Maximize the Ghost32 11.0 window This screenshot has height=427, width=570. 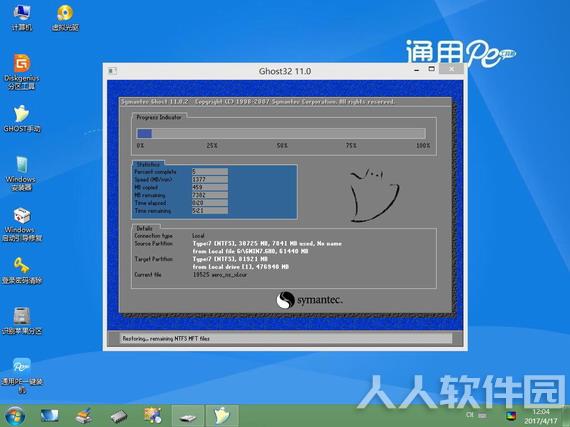[431, 69]
